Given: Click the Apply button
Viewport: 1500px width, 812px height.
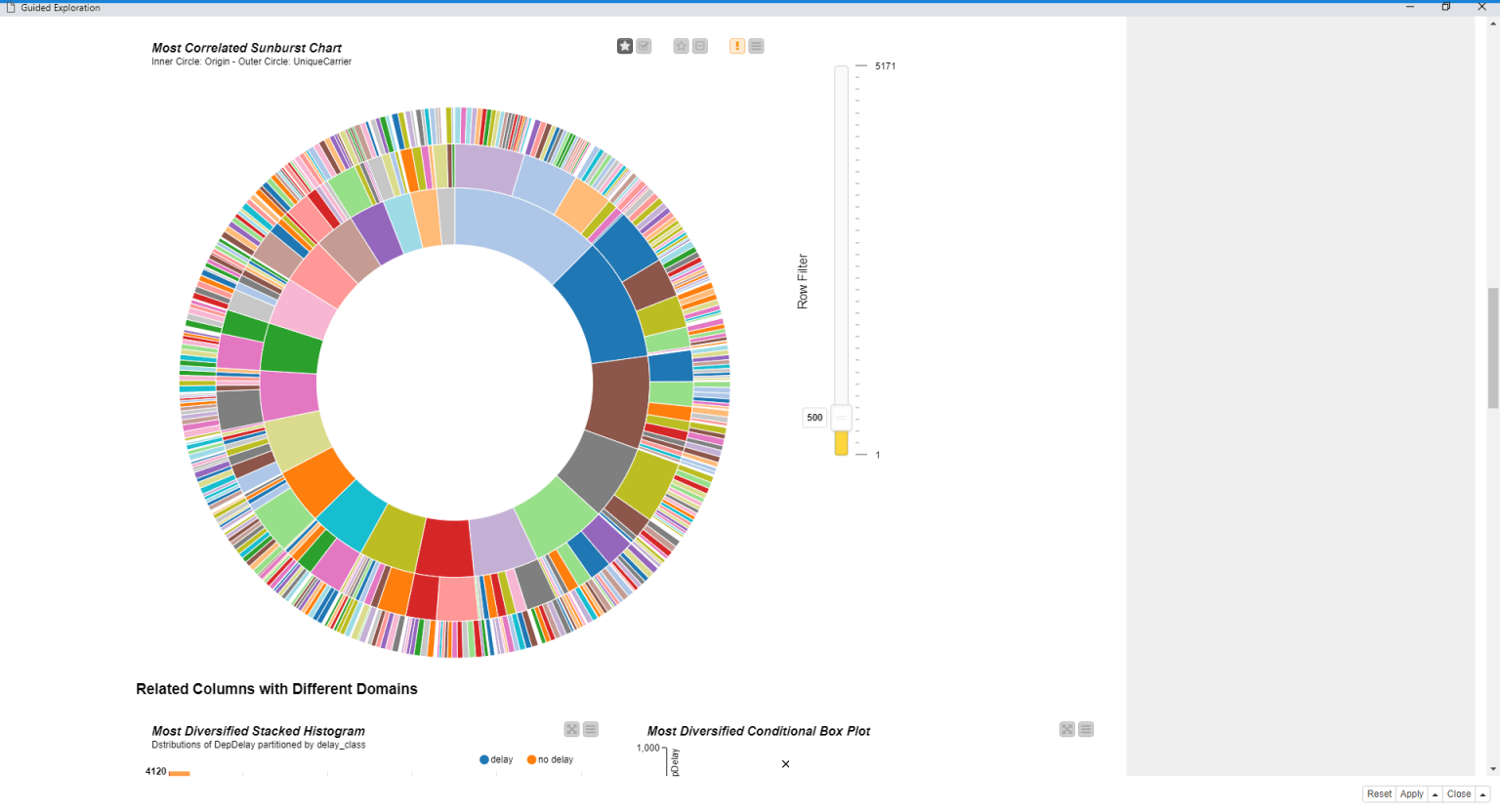Looking at the screenshot, I should point(1412,794).
